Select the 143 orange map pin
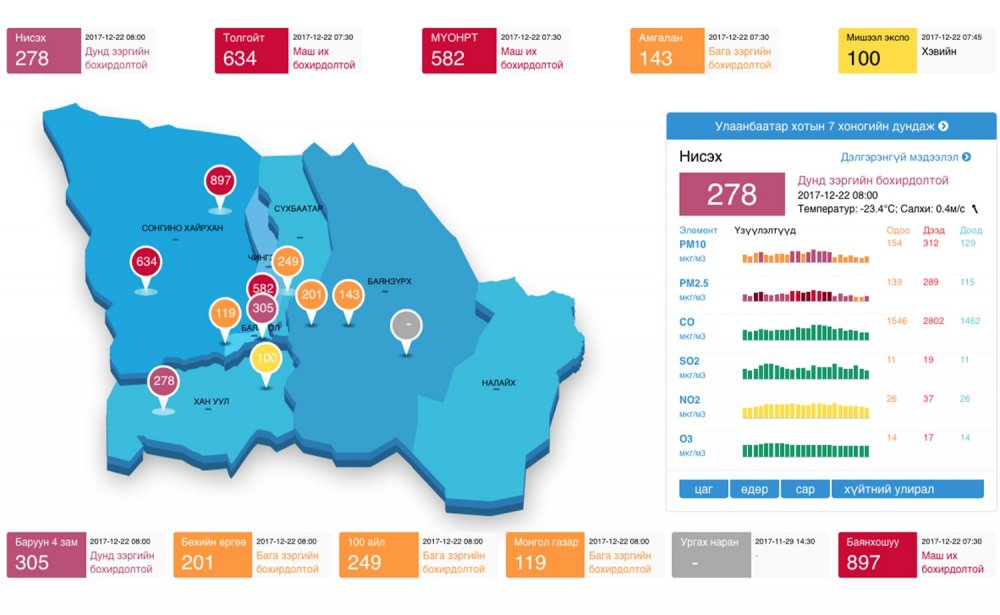Screen dimensions: 1000x615 [348, 295]
